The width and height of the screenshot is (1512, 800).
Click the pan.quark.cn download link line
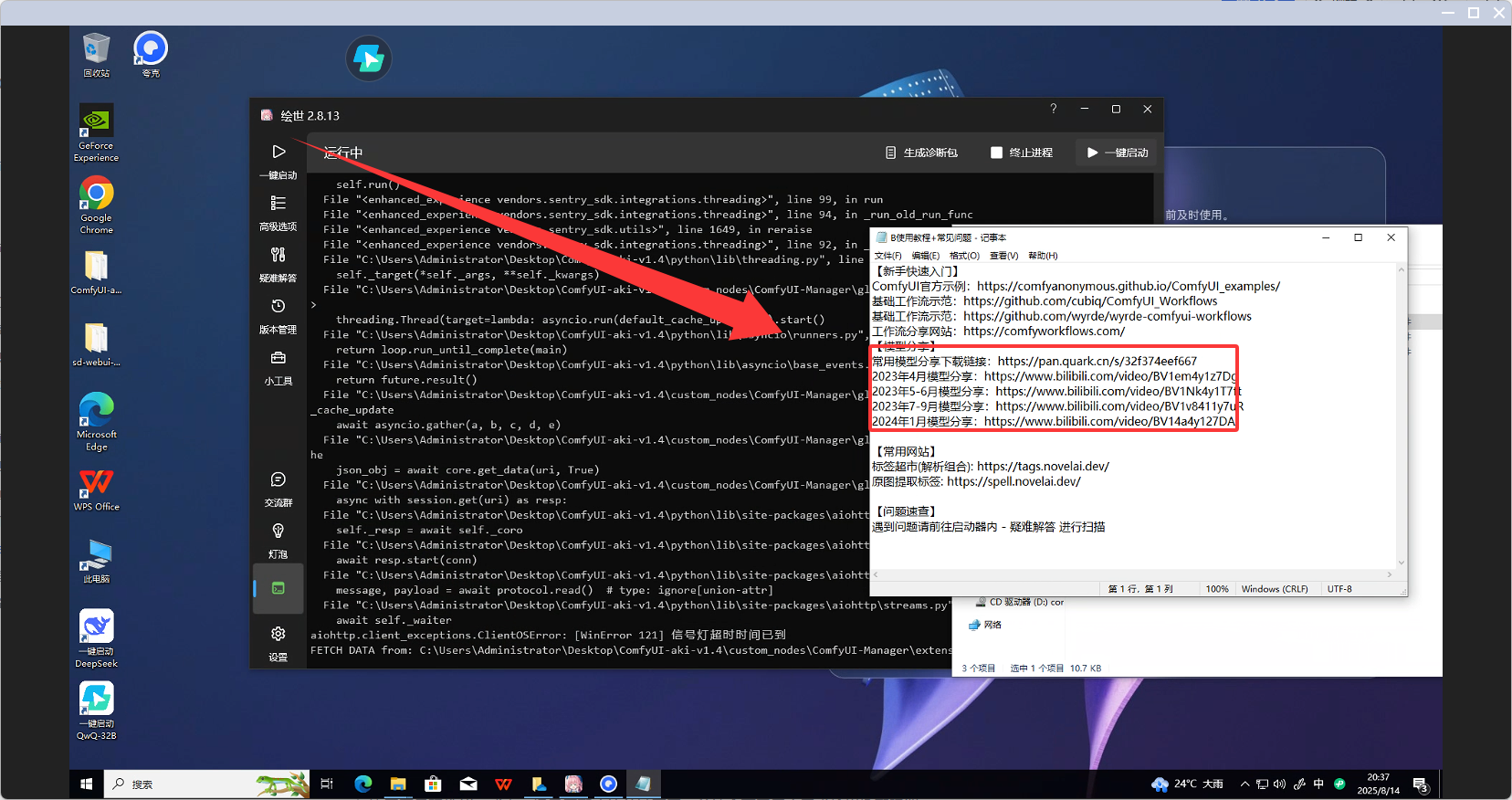[x=1034, y=361]
